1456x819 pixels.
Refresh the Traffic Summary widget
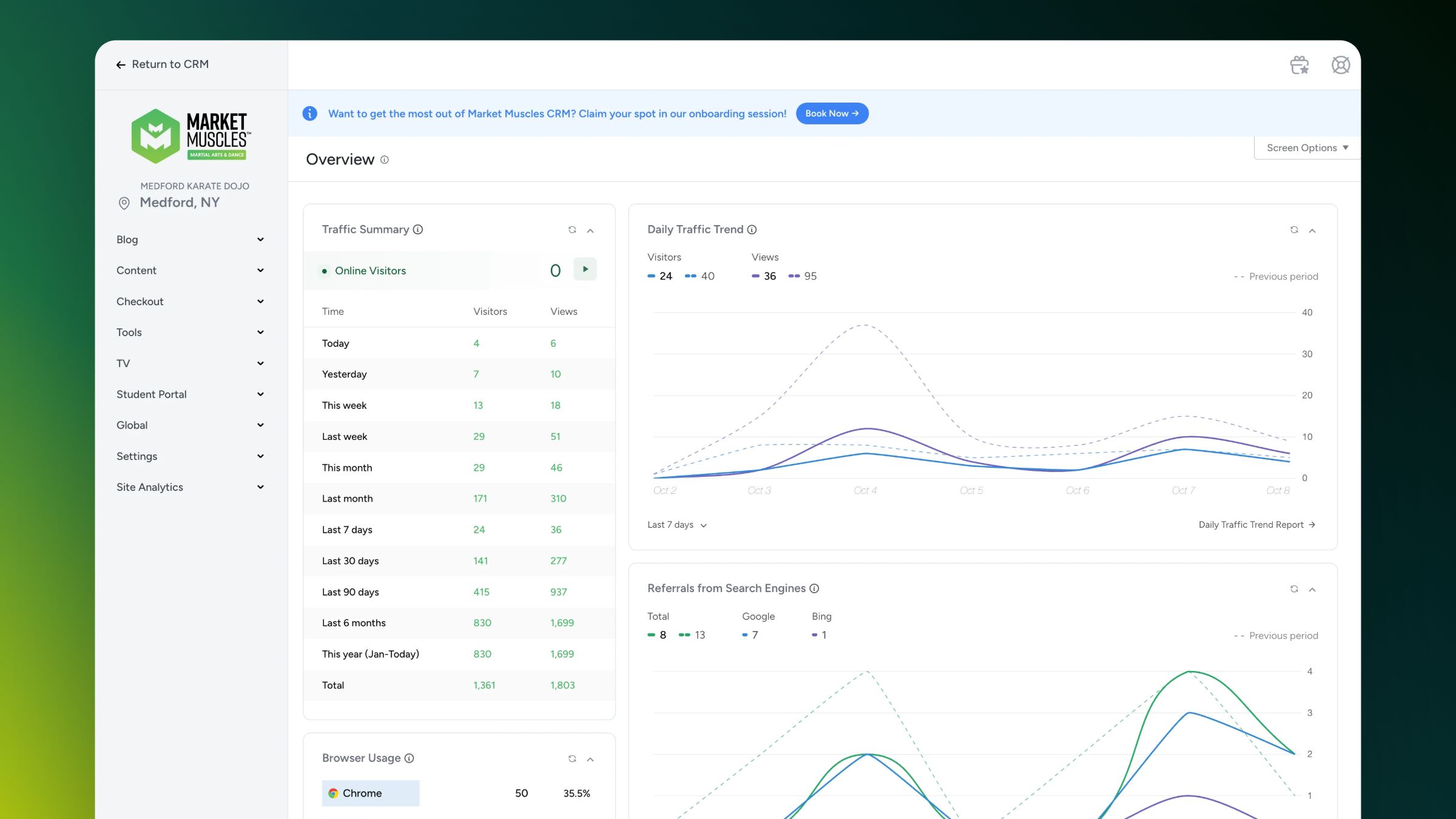point(571,230)
